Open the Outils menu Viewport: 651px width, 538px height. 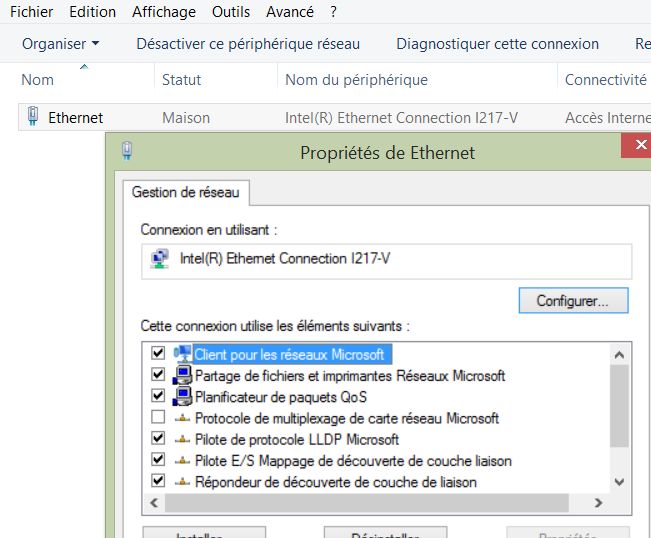pyautogui.click(x=231, y=12)
